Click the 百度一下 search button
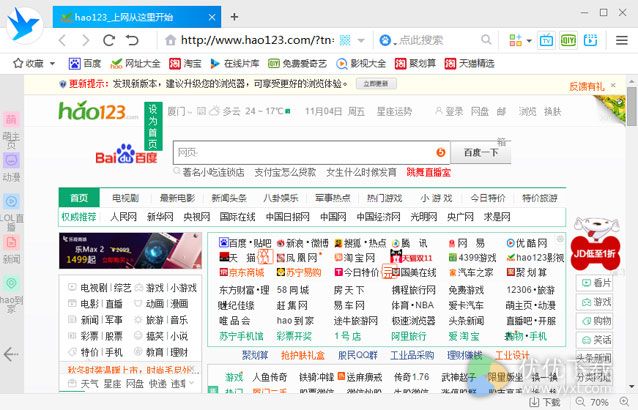 point(481,153)
